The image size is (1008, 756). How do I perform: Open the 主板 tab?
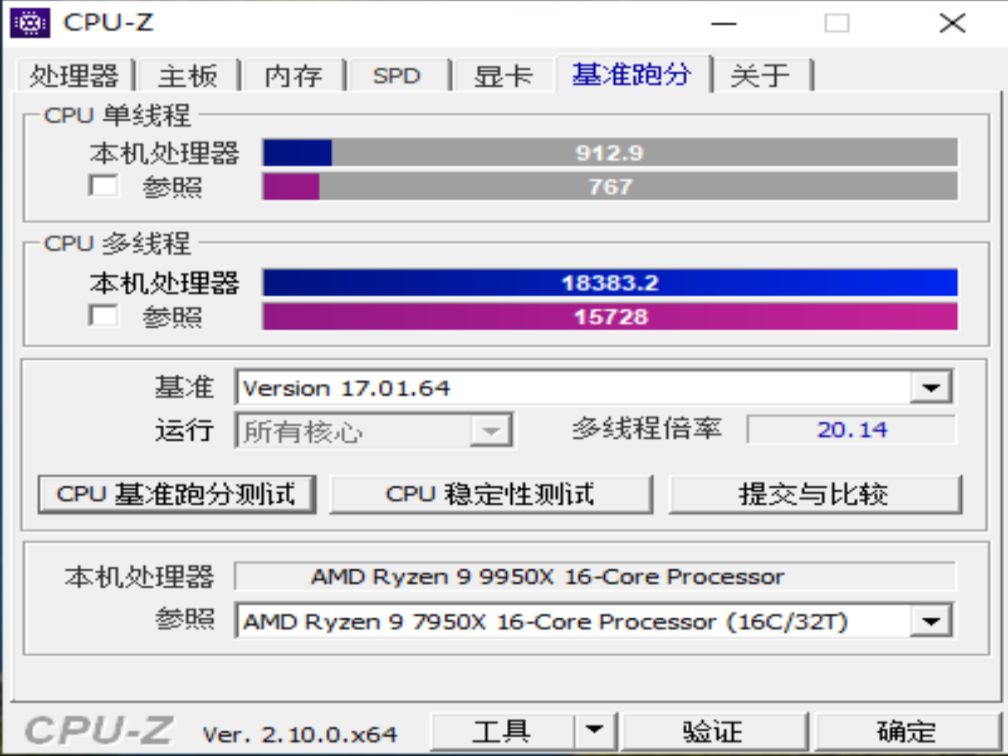(x=189, y=74)
